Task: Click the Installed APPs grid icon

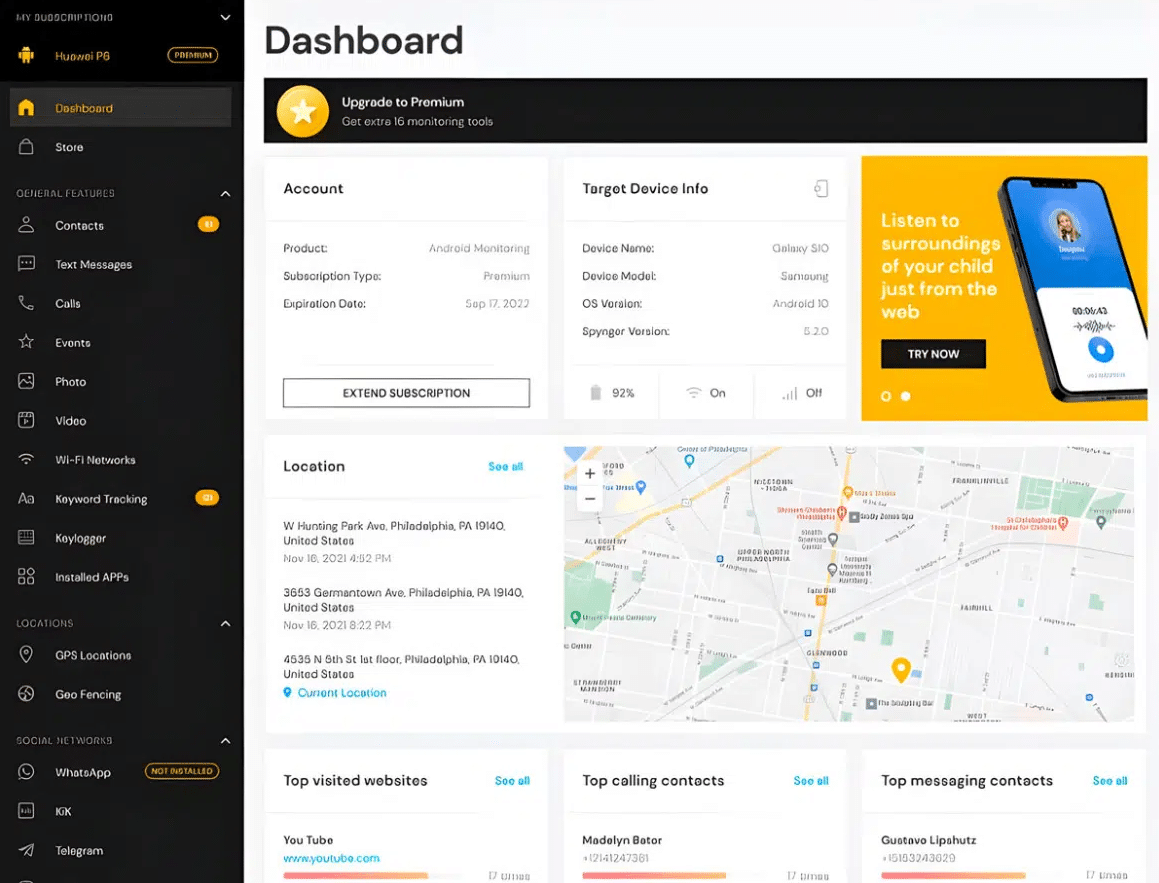Action: pyautogui.click(x=26, y=576)
